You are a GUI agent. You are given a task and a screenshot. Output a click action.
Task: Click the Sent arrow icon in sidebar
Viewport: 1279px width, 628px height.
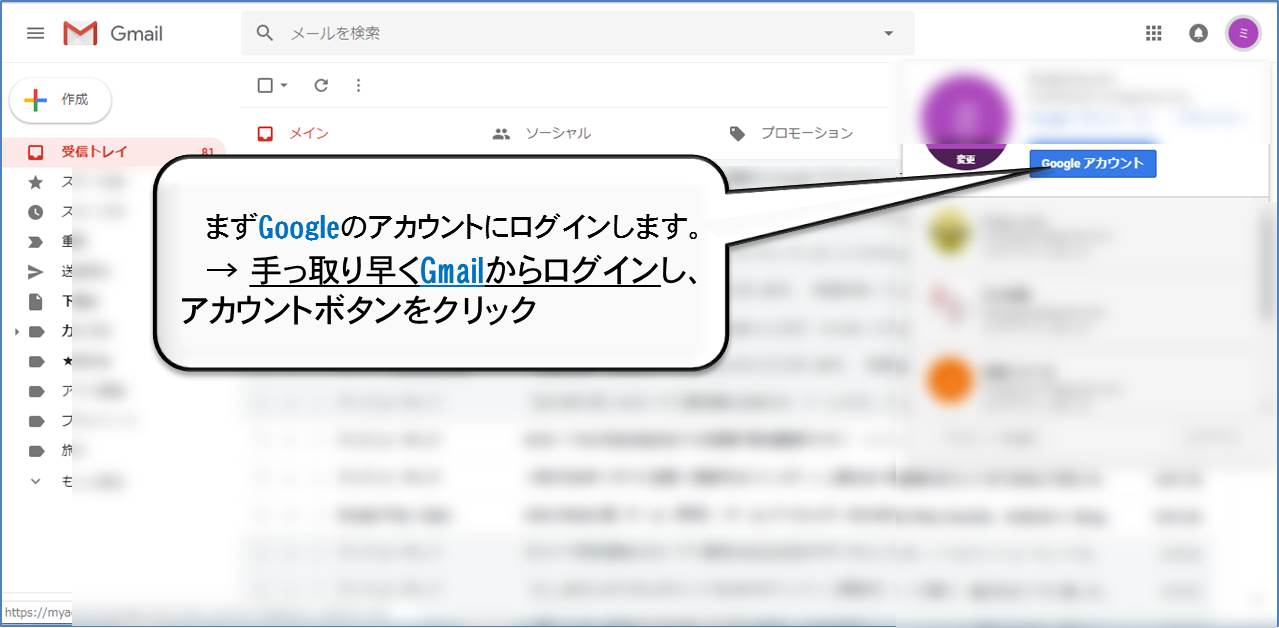[x=36, y=271]
